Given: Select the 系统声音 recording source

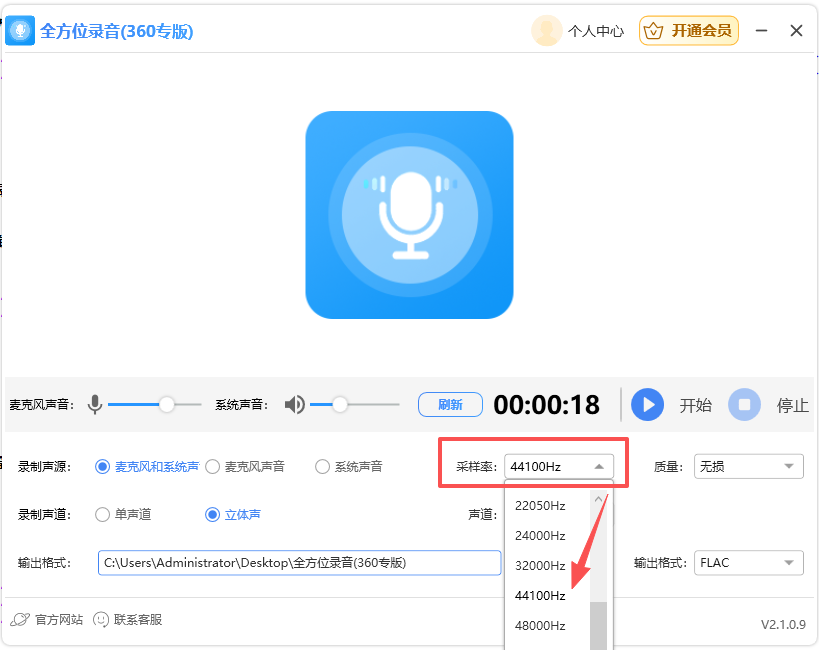Looking at the screenshot, I should (322, 466).
